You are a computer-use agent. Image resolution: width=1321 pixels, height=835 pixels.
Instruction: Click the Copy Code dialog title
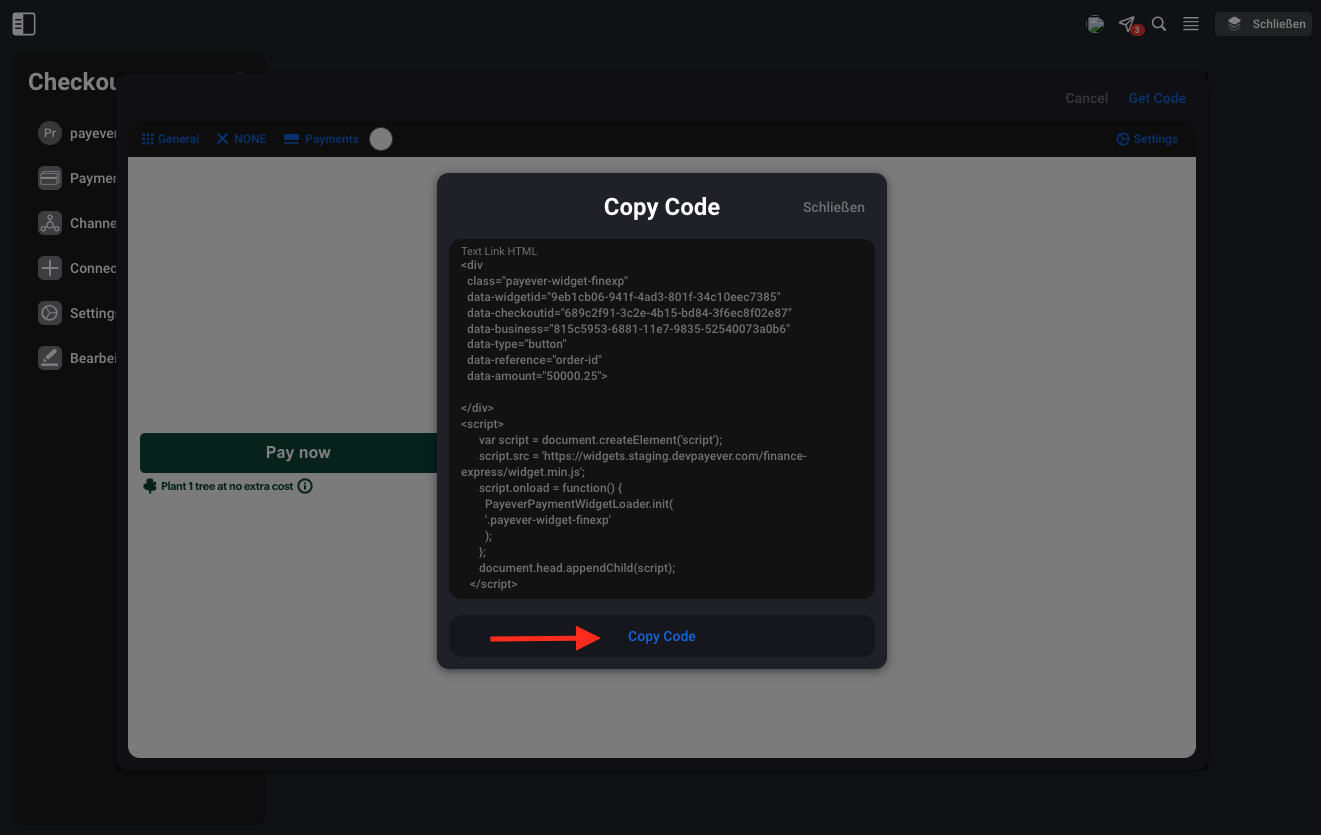coord(662,207)
